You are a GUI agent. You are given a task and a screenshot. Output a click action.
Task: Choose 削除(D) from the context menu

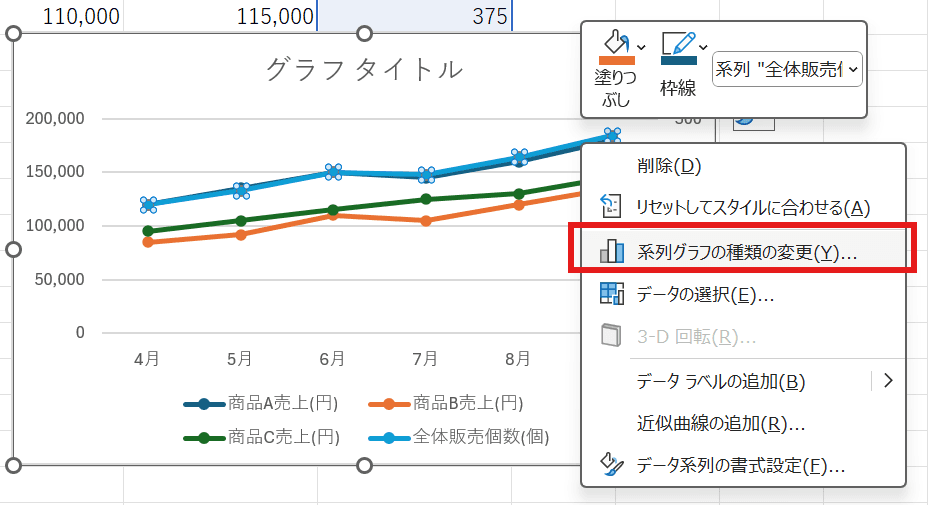coord(676,165)
